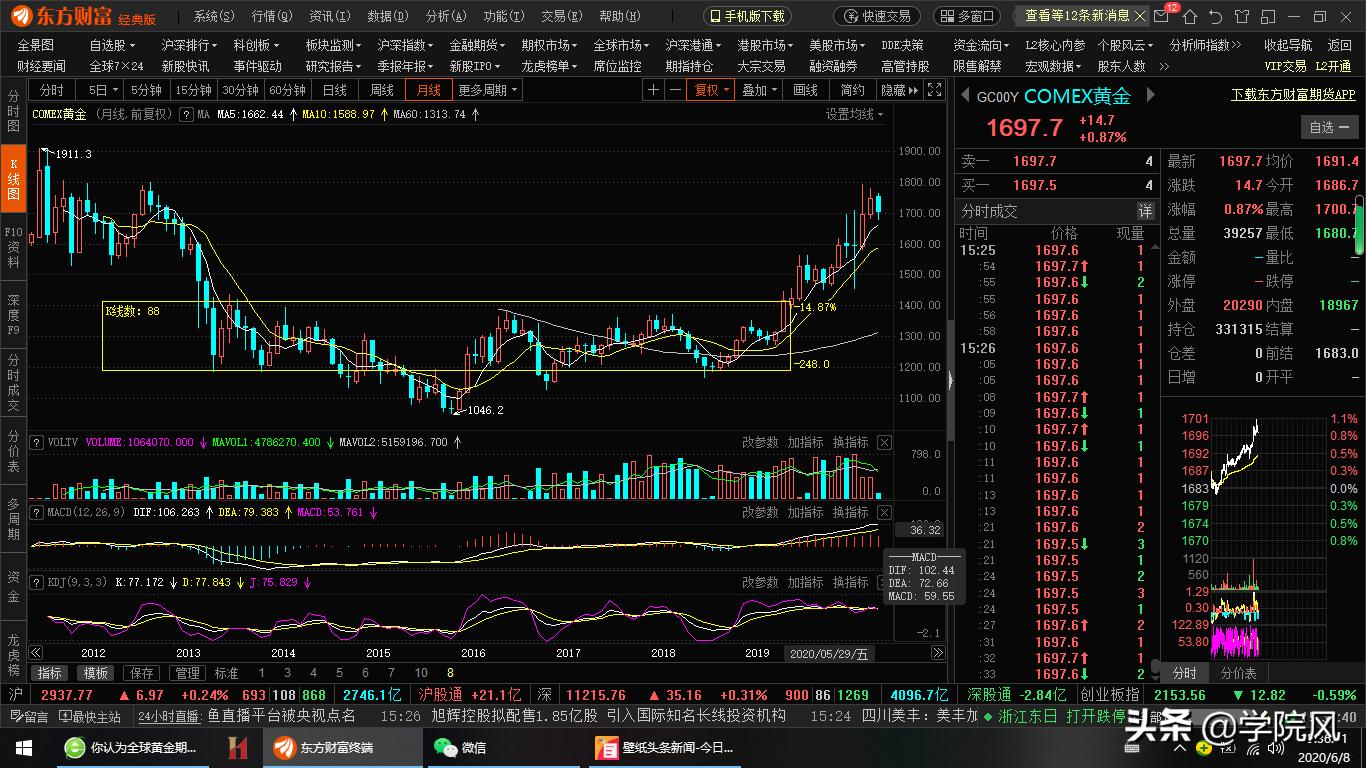Open 设置均线 moving average settings dropdown
The image size is (1366, 768).
(x=854, y=114)
